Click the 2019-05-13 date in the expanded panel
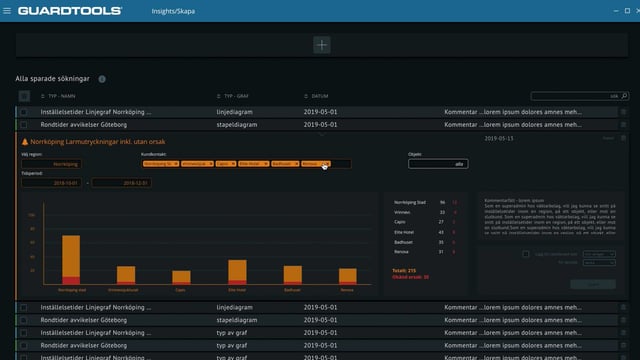The image size is (640, 360). click(499, 138)
